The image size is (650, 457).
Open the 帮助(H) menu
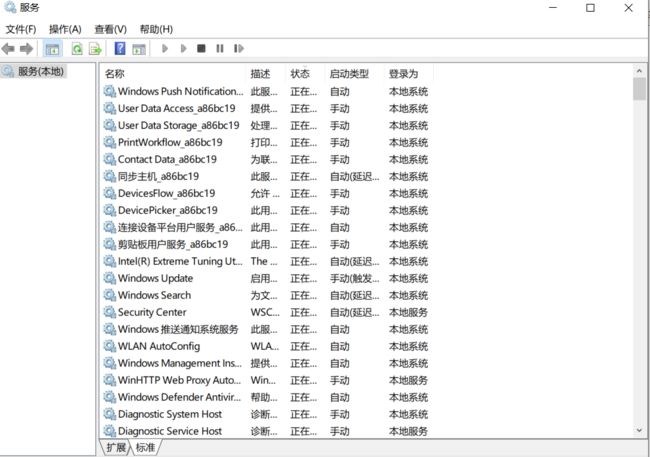click(x=156, y=29)
